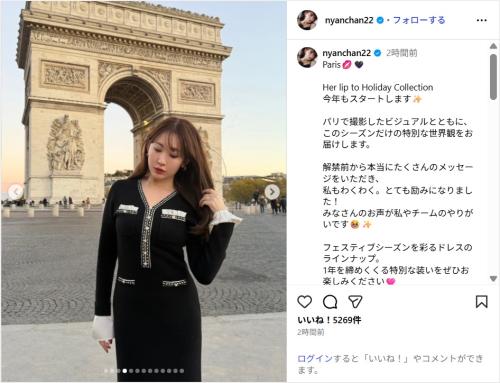Show next photo with right arrow
Image resolution: width=500 pixels, height=383 pixels.
pos(272,192)
